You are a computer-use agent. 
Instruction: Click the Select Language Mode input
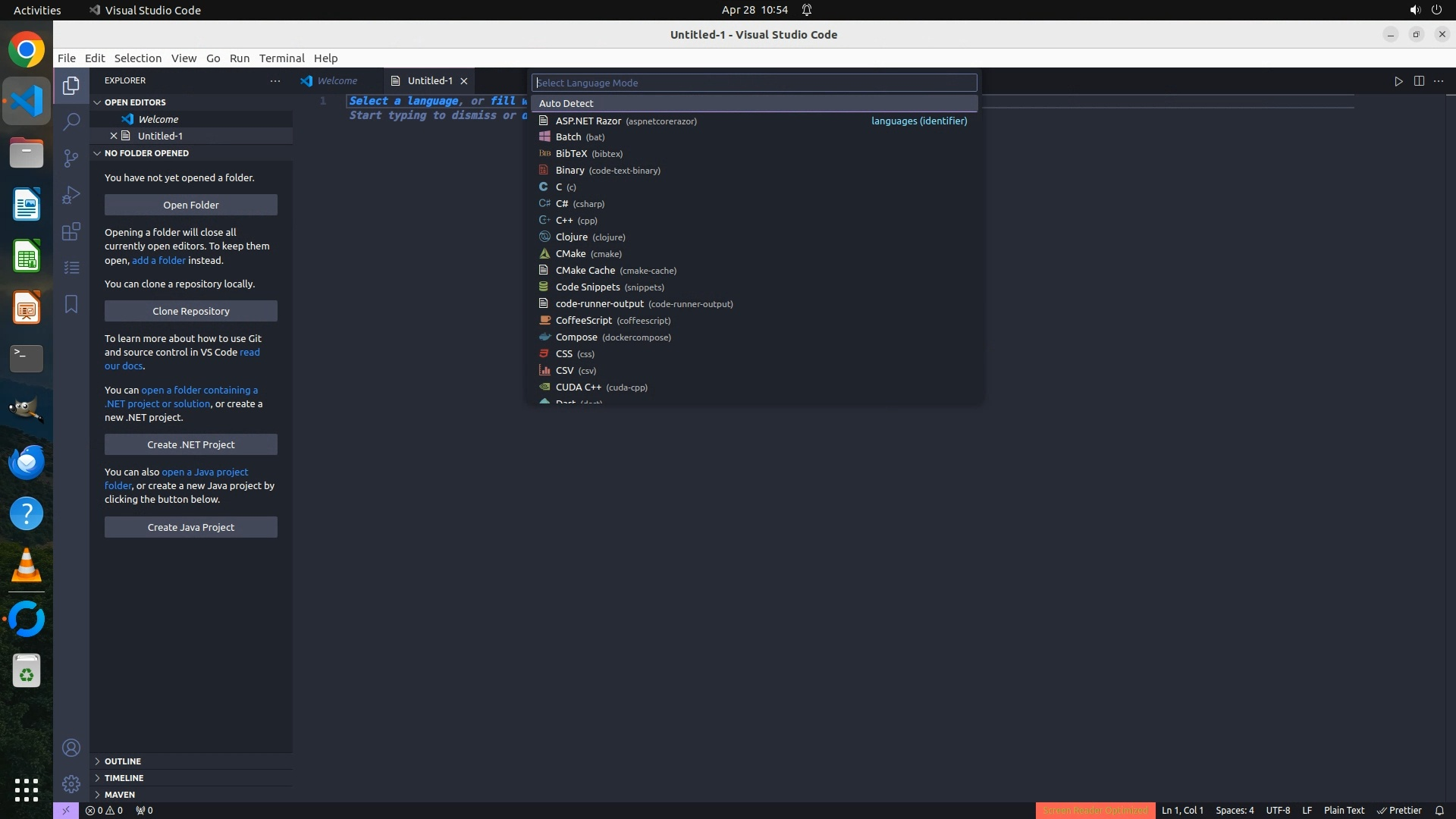pos(754,83)
